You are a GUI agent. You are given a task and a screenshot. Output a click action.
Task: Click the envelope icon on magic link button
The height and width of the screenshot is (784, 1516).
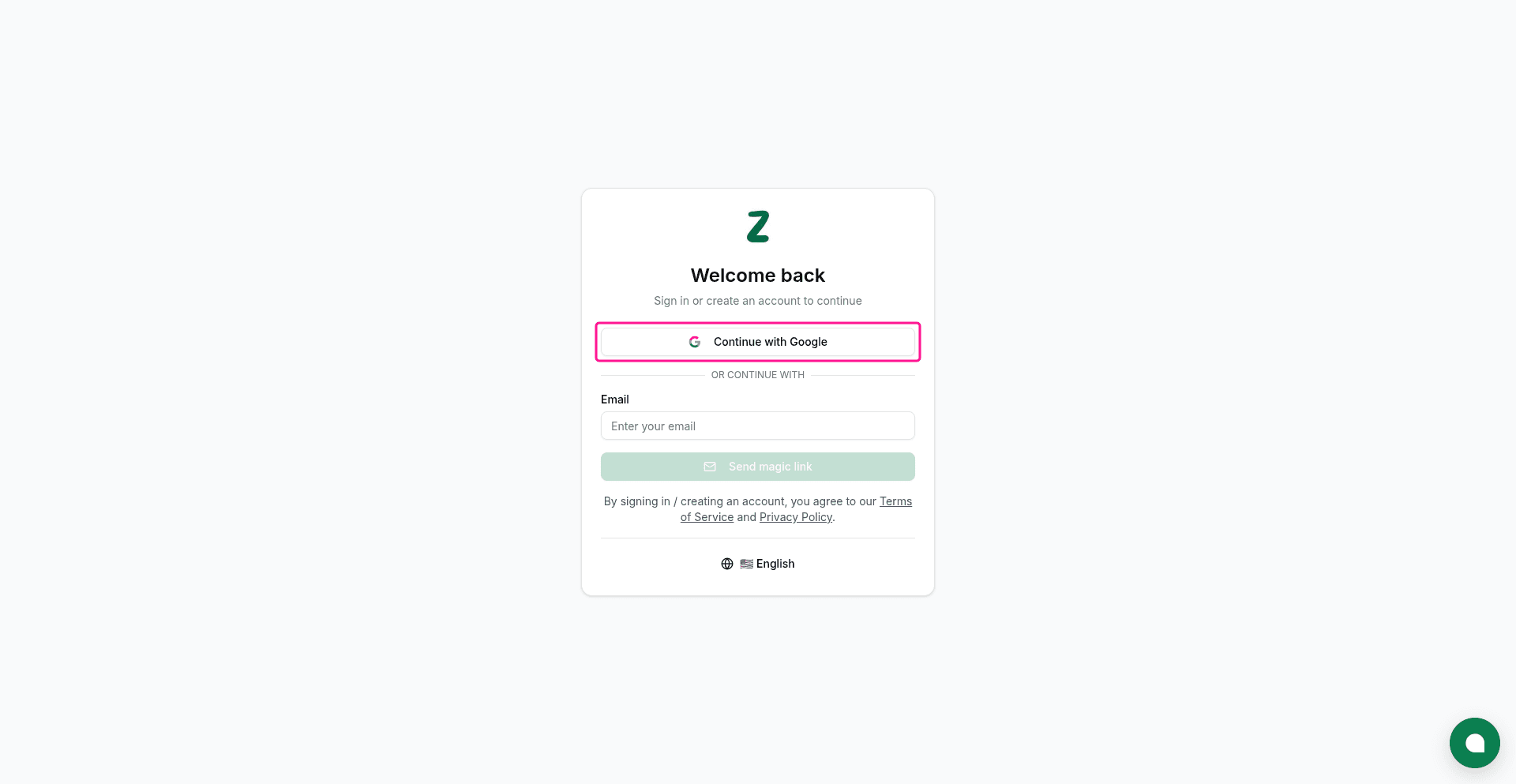709,466
